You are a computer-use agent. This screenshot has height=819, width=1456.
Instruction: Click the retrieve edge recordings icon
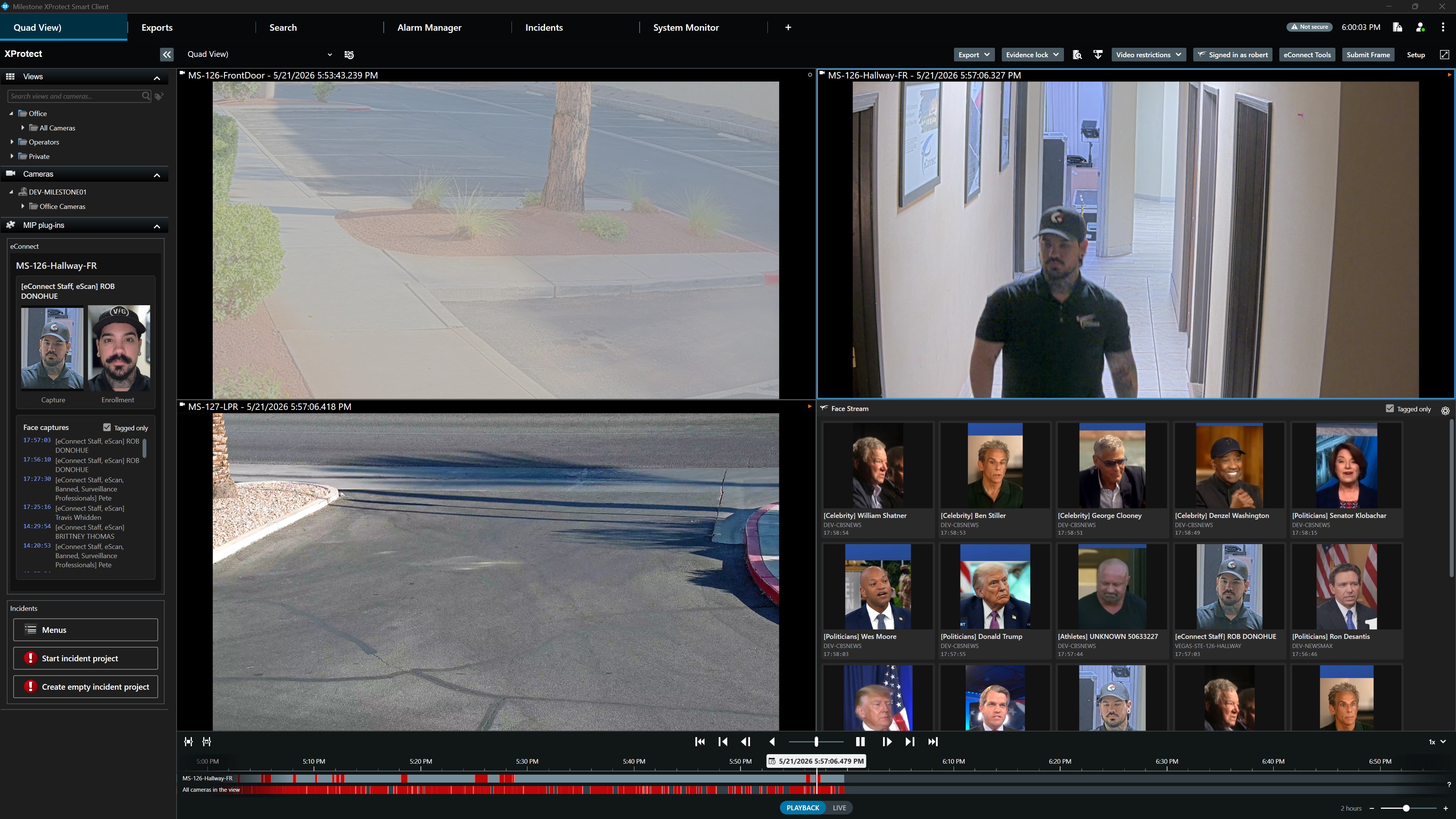(x=1098, y=55)
